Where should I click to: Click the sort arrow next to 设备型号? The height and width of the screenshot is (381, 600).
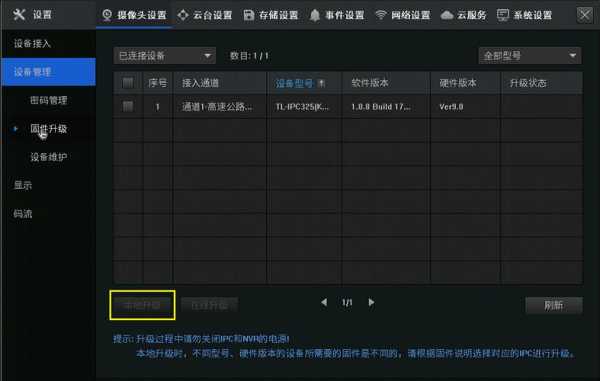point(321,83)
